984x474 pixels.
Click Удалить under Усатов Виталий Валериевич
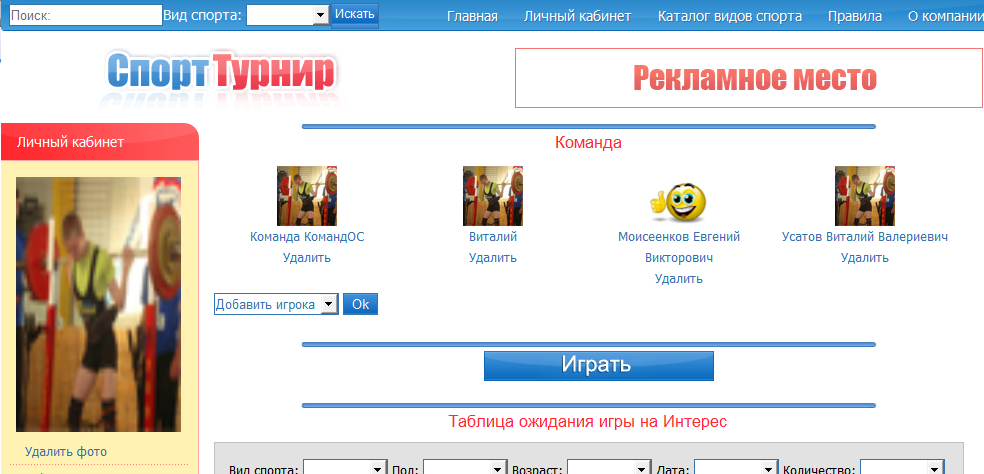[865, 257]
